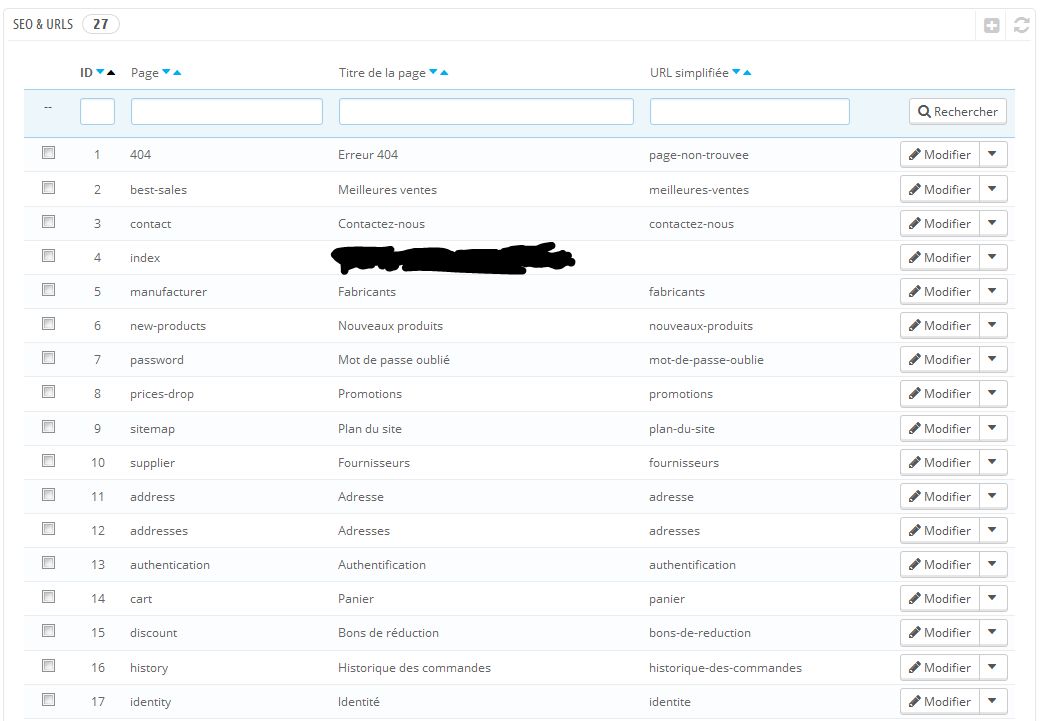The image size is (1046, 721).
Task: Focus the Titre de la page filter field
Action: pos(486,111)
